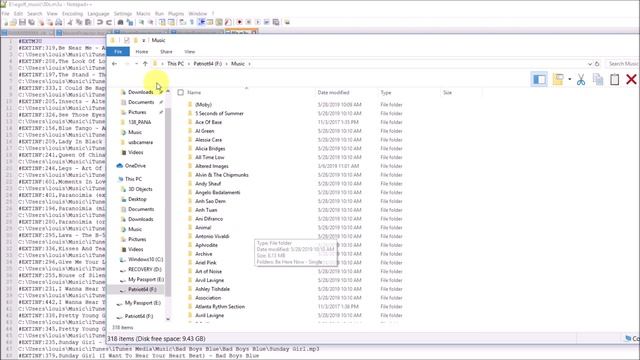The image size is (640, 360).
Task: Open the Notepad++ Encoding menu
Action: [x=72, y=13]
